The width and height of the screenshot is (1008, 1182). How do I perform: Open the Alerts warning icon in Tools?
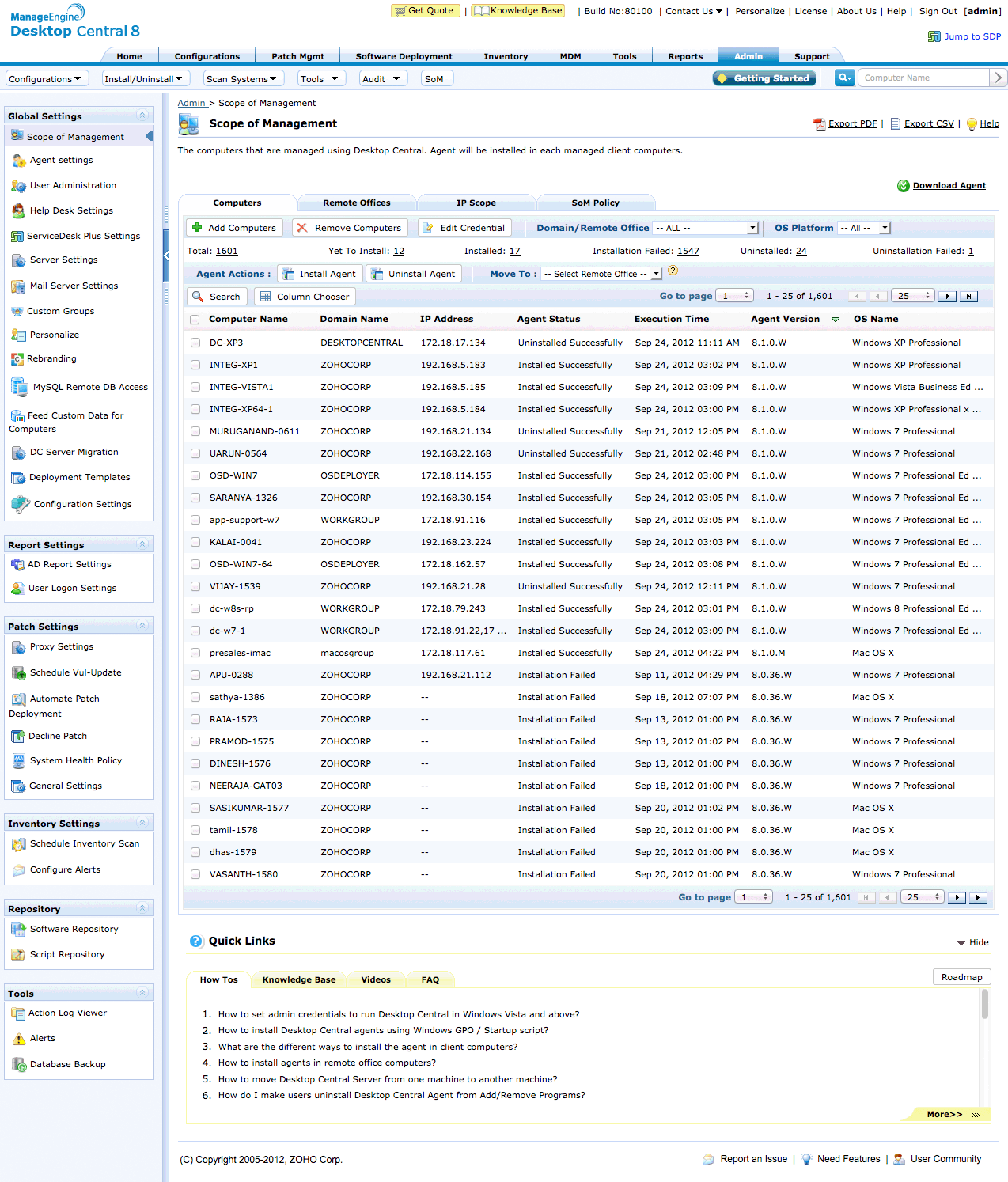(18, 1039)
